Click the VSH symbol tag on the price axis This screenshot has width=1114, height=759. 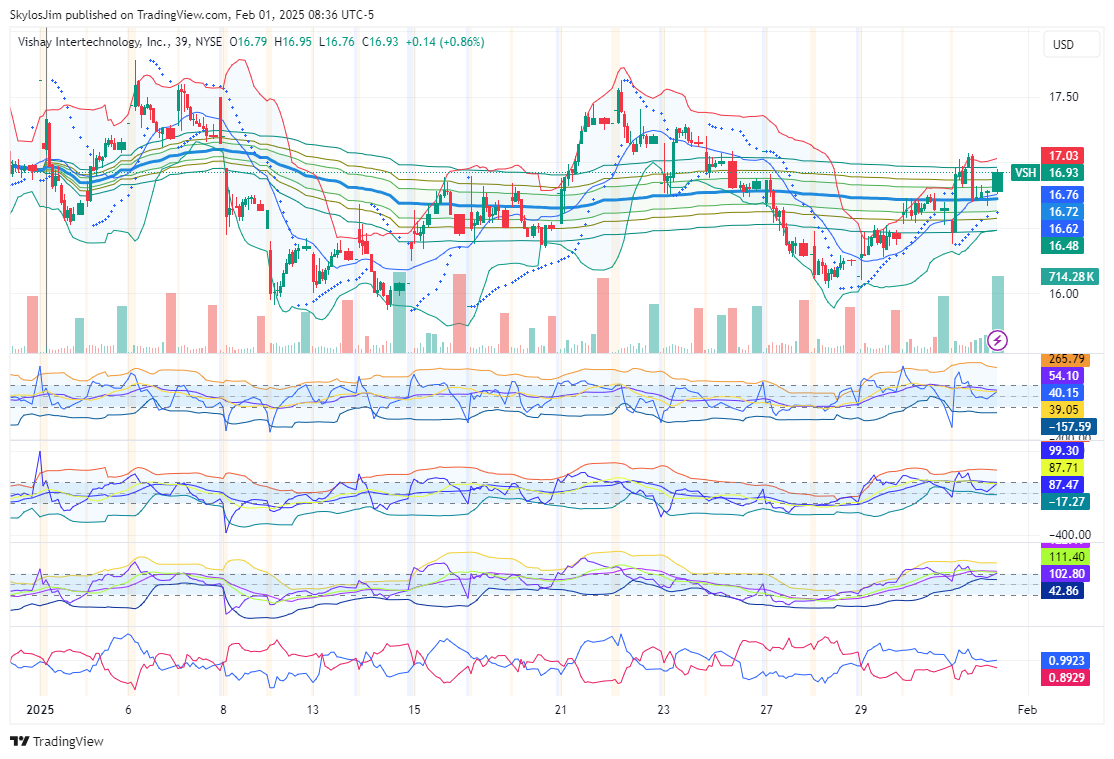pos(1024,173)
